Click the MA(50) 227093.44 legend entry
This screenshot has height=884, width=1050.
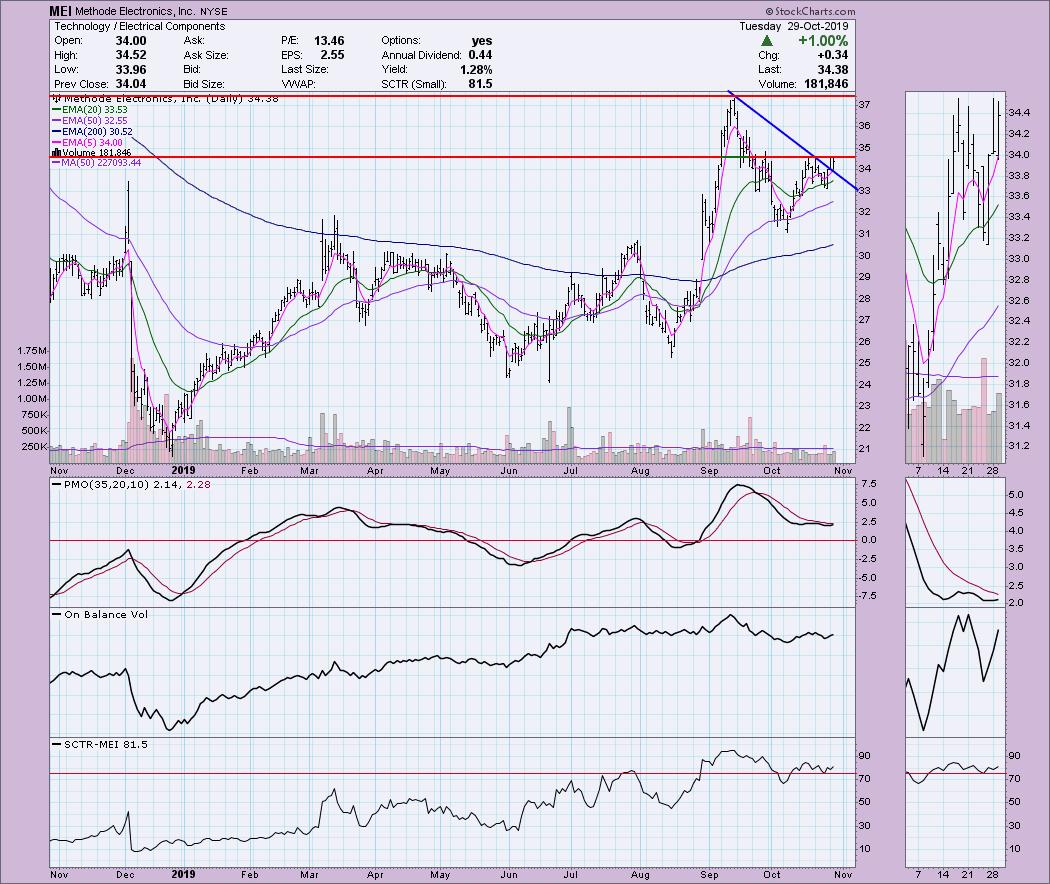(96, 163)
